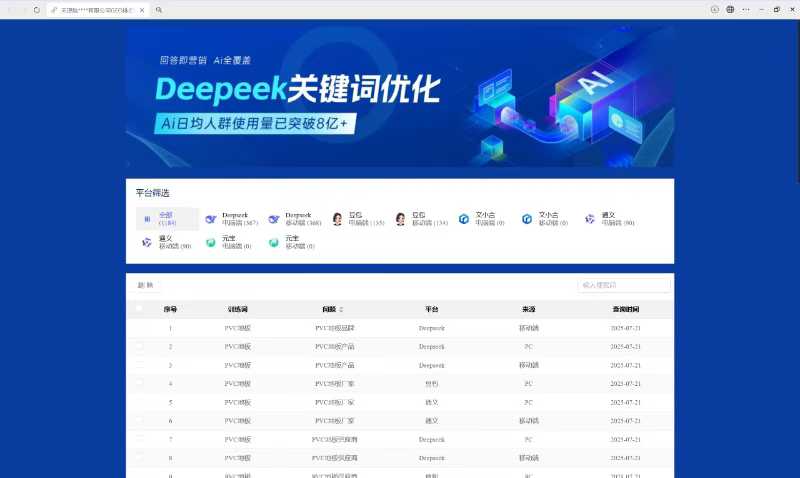Reload the page with the refresh icon
This screenshot has height=478, width=800.
click(37, 10)
